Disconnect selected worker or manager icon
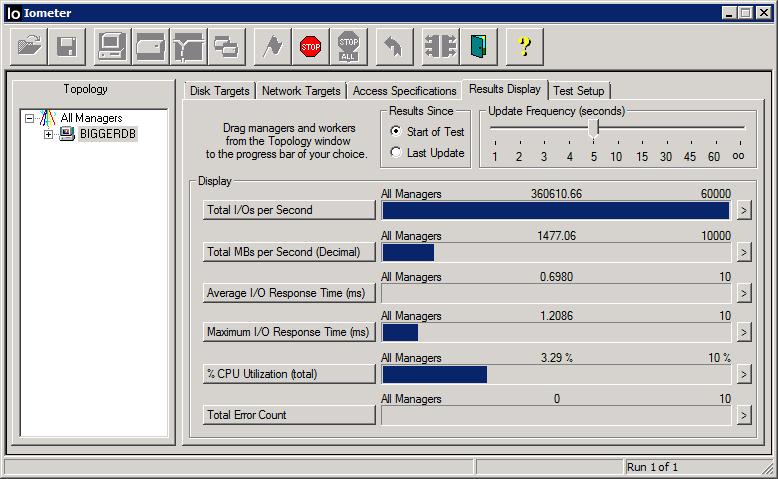This screenshot has height=479, width=778. [441, 47]
